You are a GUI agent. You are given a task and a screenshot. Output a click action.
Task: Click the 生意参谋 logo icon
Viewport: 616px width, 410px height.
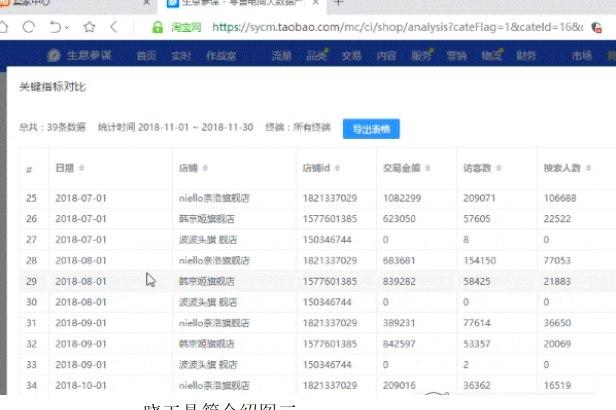54,55
